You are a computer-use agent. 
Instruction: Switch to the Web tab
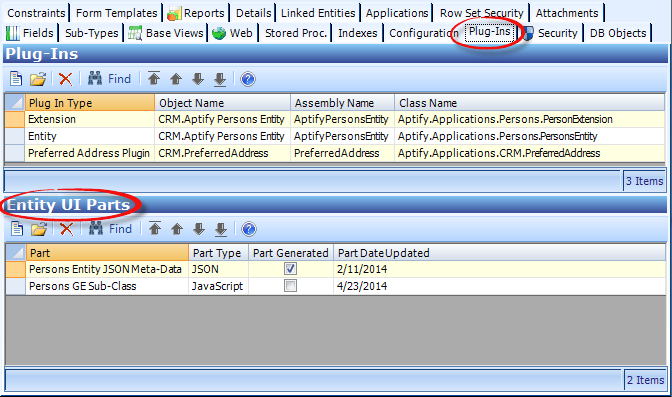tap(233, 33)
